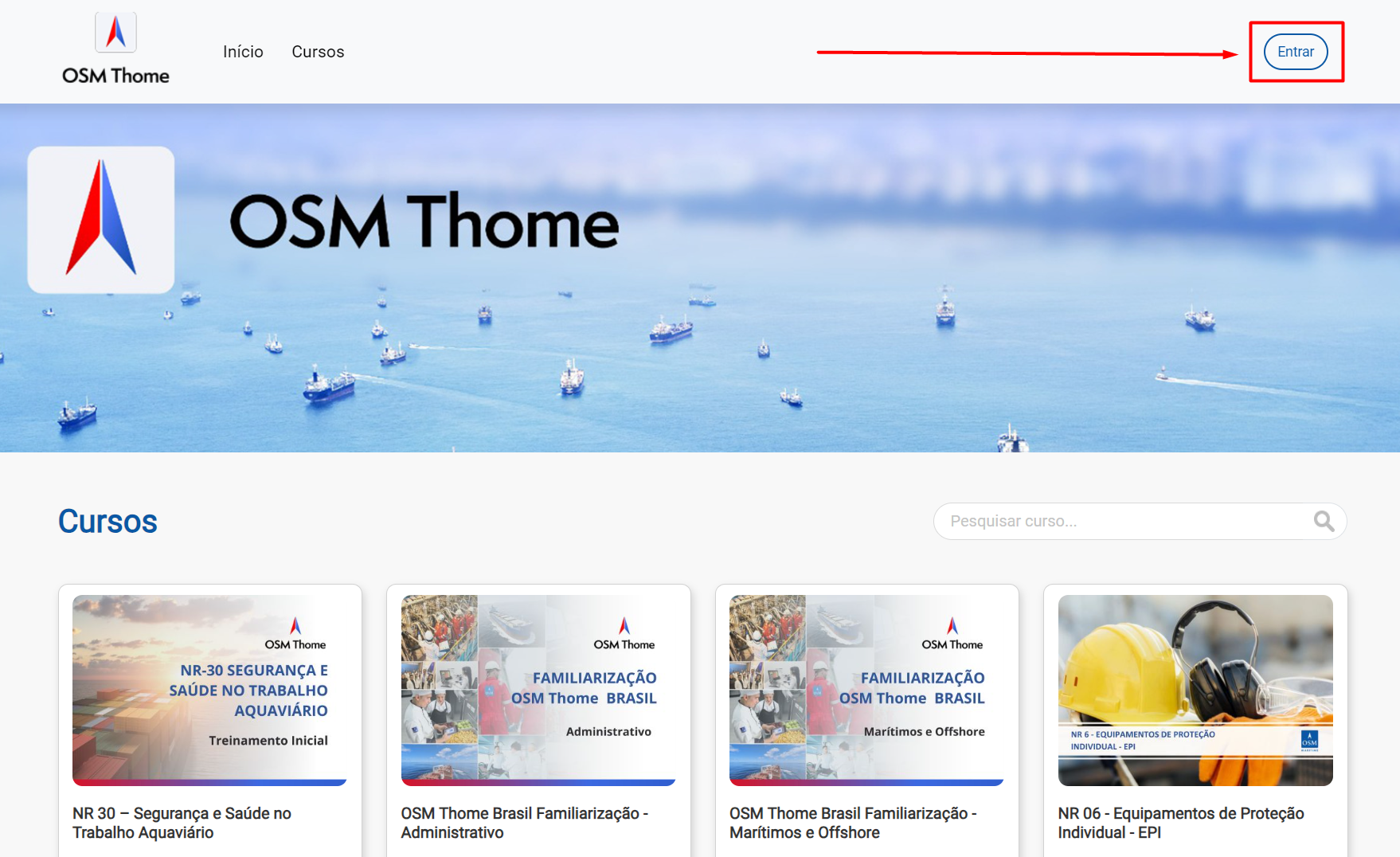Click the large OSM Thome banner logo icon
This screenshot has height=857, width=1400.
[101, 220]
